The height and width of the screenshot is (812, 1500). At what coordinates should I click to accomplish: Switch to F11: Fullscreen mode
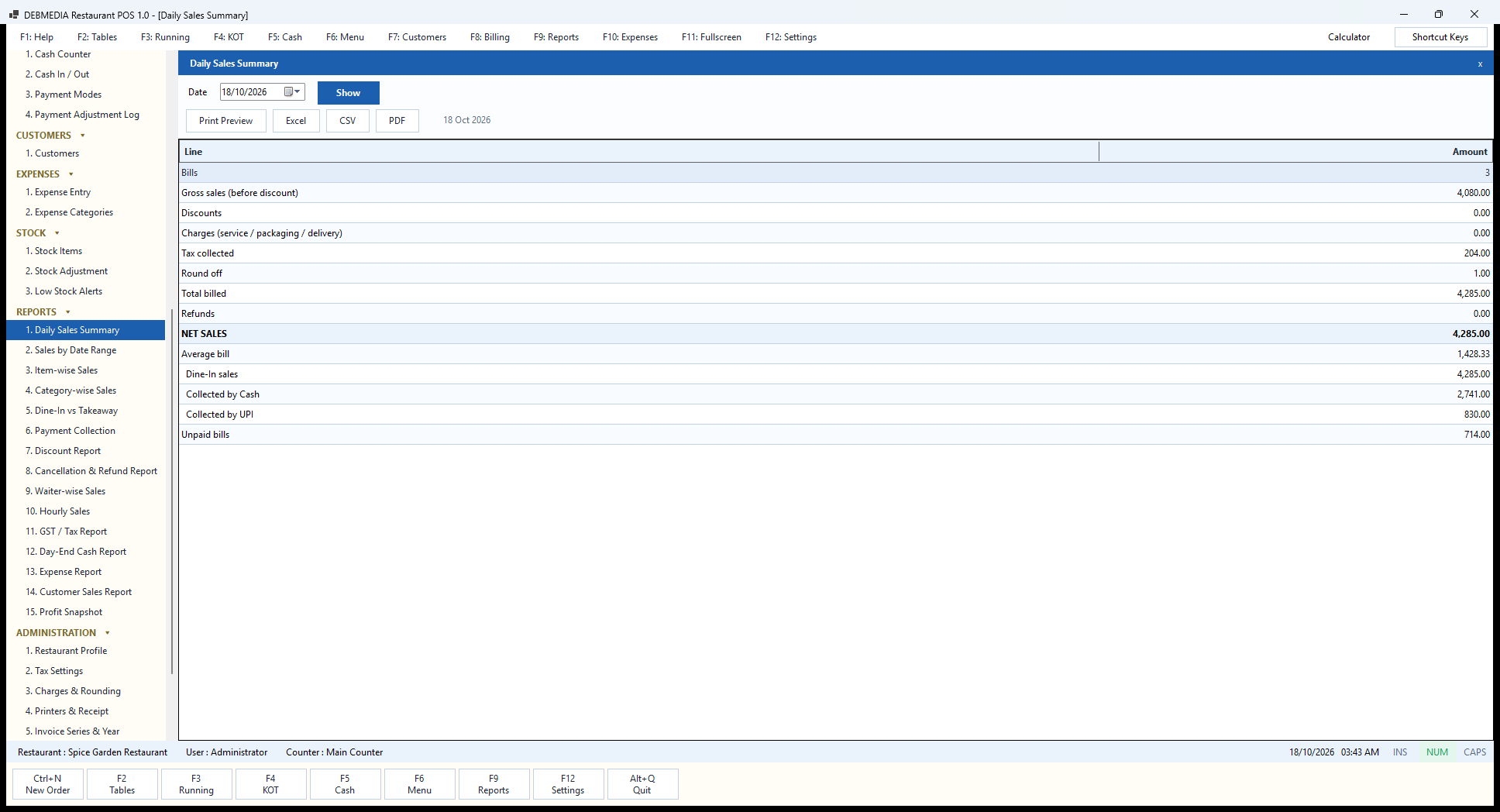coord(711,37)
